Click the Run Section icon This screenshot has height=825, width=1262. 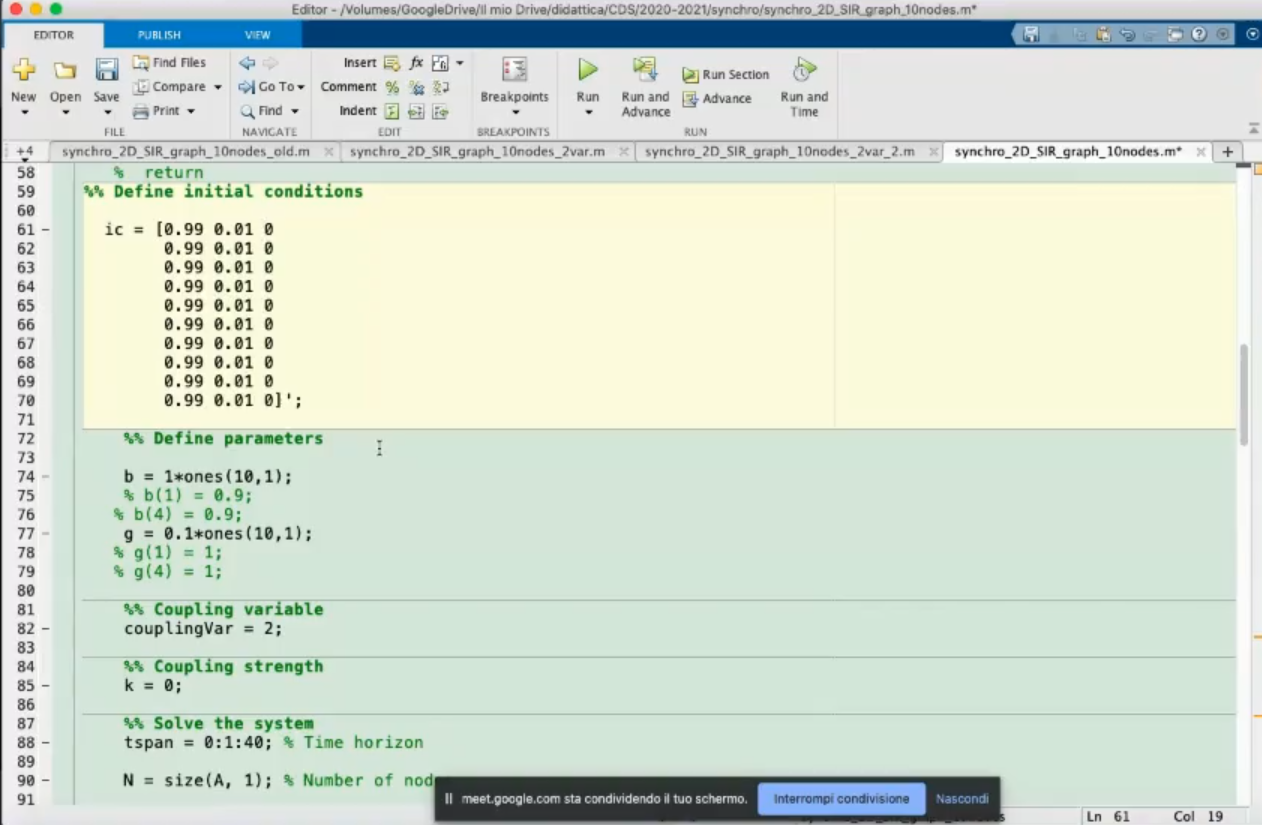pyautogui.click(x=691, y=75)
